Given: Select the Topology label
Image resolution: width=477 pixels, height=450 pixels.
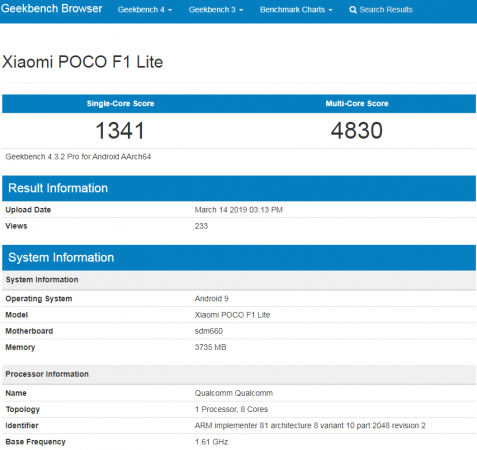Looking at the screenshot, I should coord(23,409).
